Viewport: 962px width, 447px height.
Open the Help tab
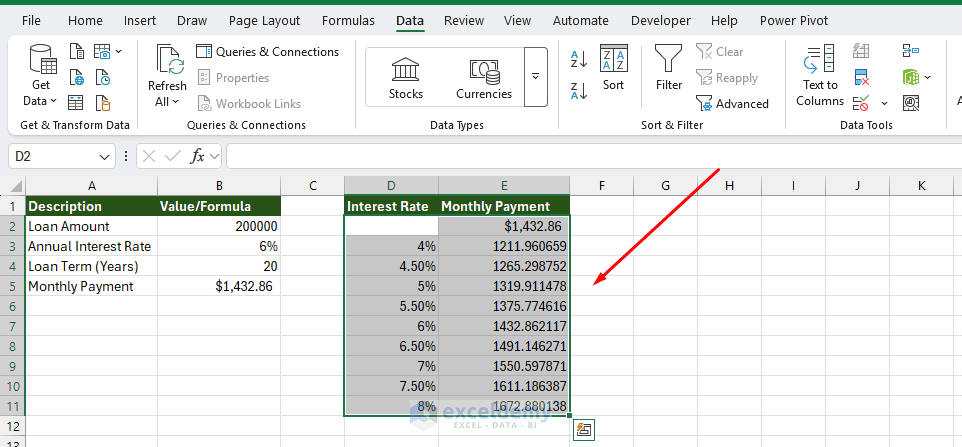[x=724, y=21]
